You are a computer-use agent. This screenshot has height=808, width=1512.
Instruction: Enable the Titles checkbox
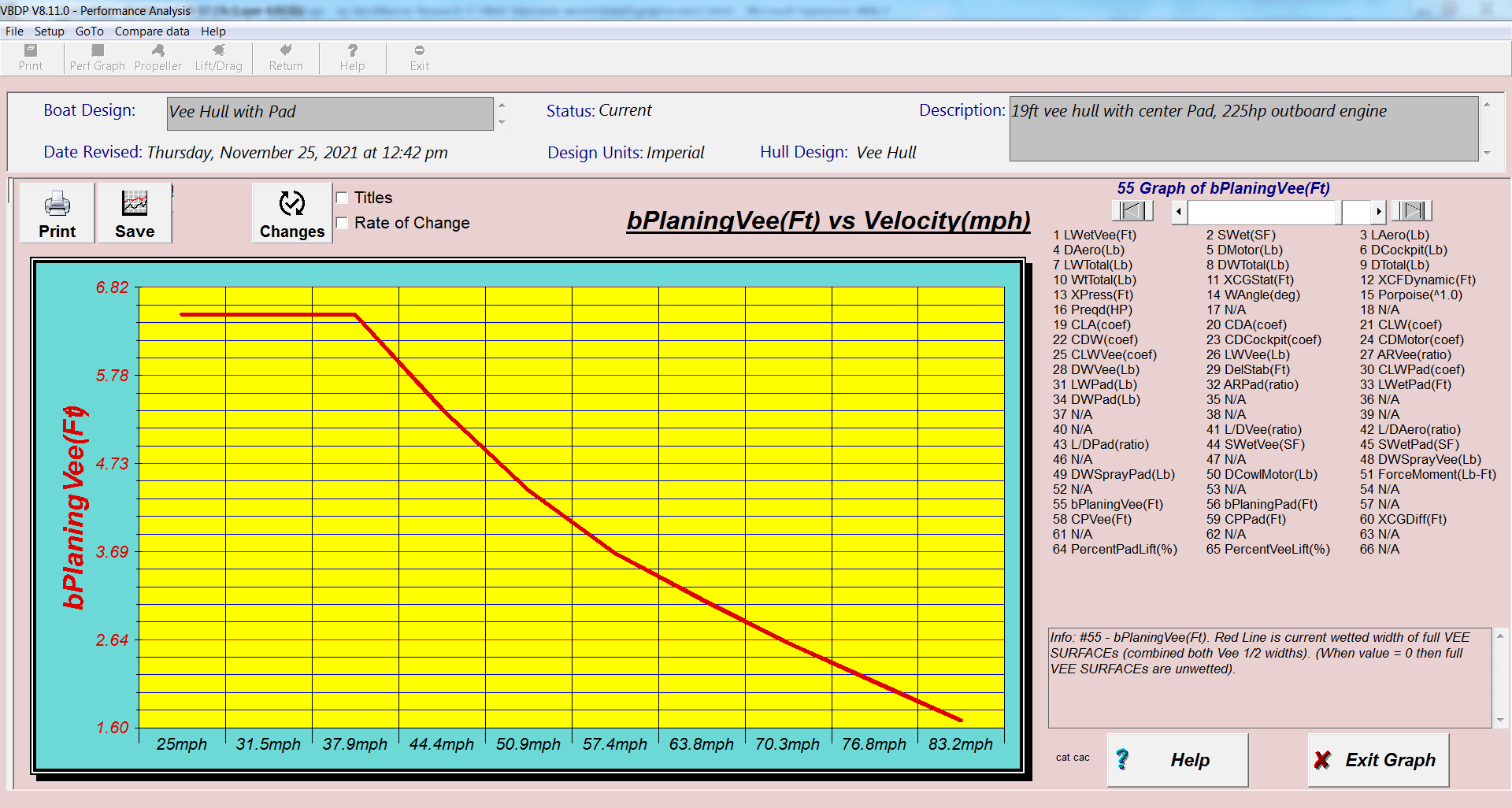[342, 198]
